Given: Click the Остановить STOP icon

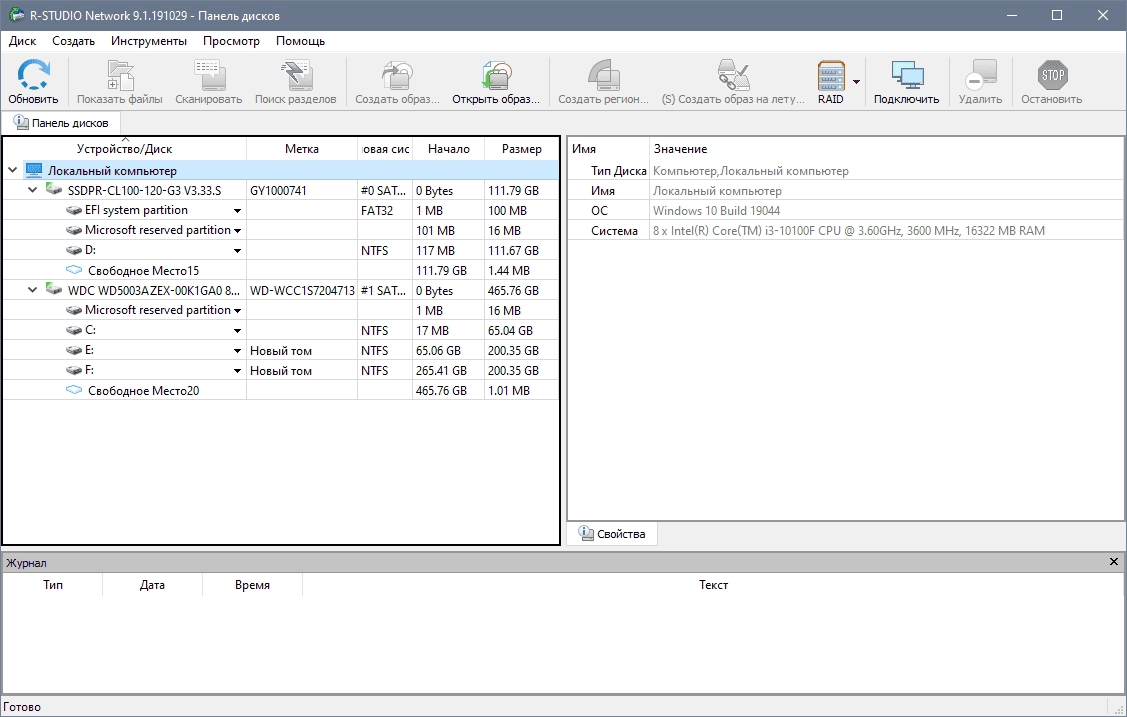Looking at the screenshot, I should (1052, 75).
